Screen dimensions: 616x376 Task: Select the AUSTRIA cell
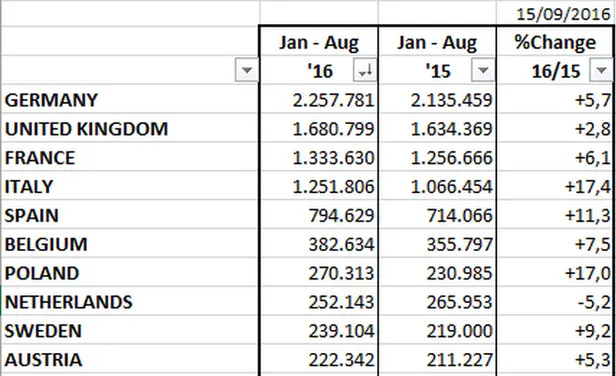pyautogui.click(x=130, y=359)
